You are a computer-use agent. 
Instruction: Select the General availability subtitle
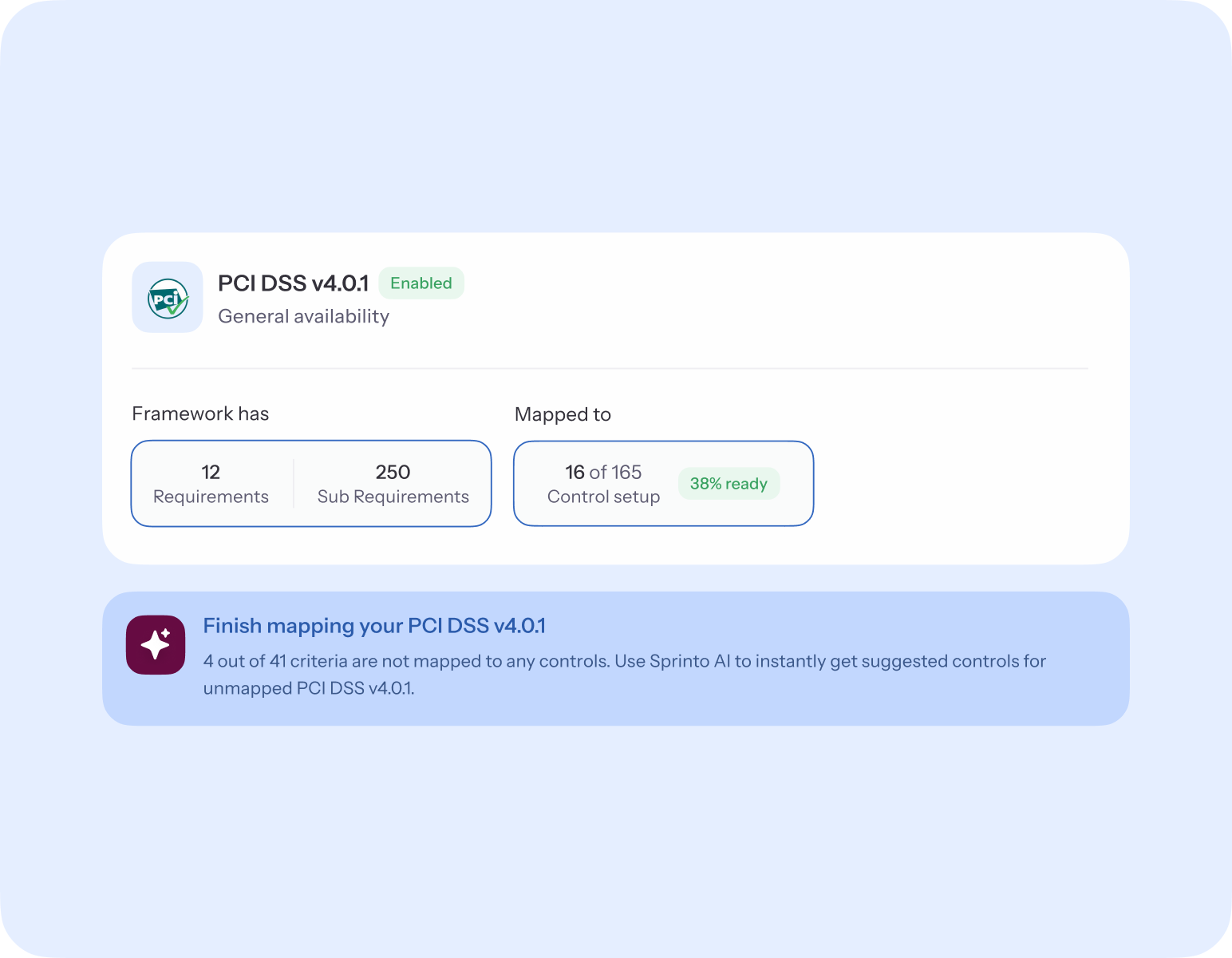(x=303, y=317)
